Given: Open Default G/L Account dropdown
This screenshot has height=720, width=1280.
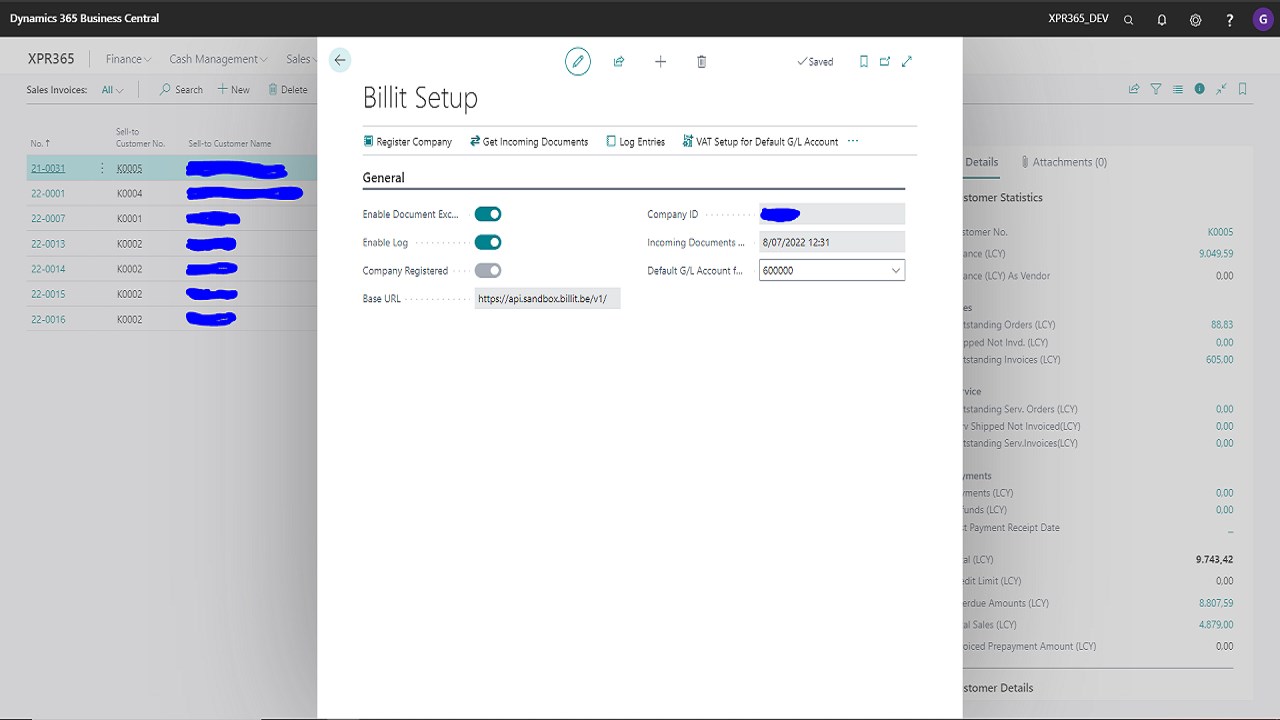Looking at the screenshot, I should tap(896, 270).
